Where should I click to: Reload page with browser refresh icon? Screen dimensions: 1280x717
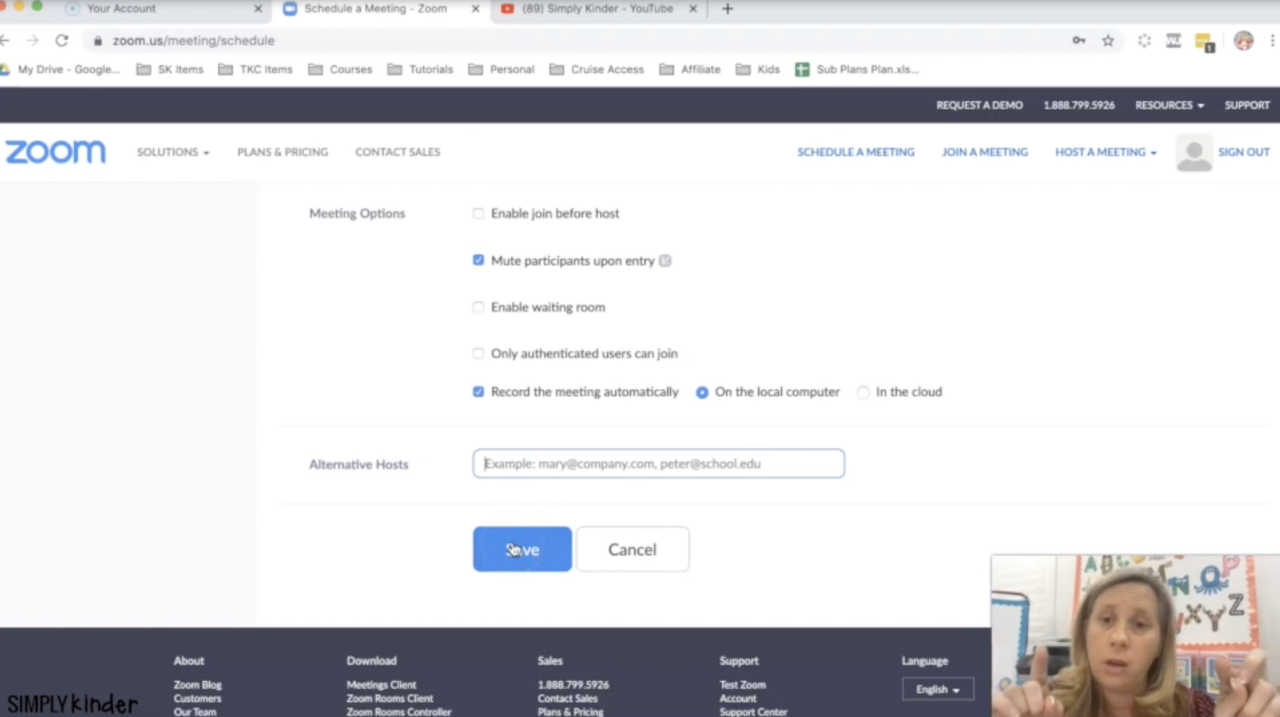point(62,41)
